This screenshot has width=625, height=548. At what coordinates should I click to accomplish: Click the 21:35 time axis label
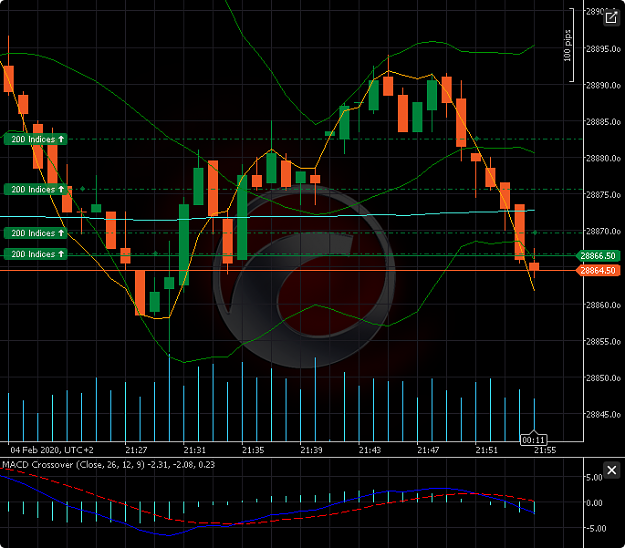point(253,450)
